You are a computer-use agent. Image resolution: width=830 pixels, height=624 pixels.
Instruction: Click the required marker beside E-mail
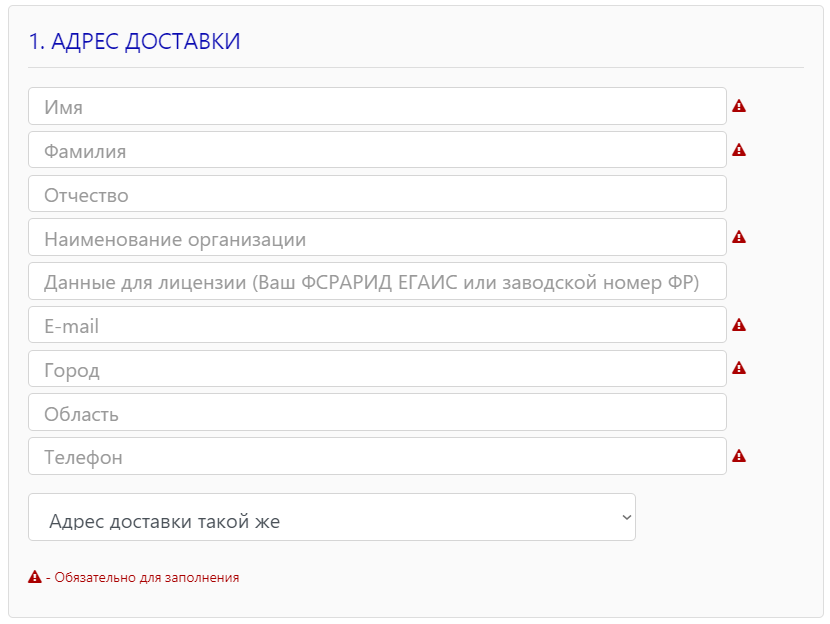tap(739, 325)
